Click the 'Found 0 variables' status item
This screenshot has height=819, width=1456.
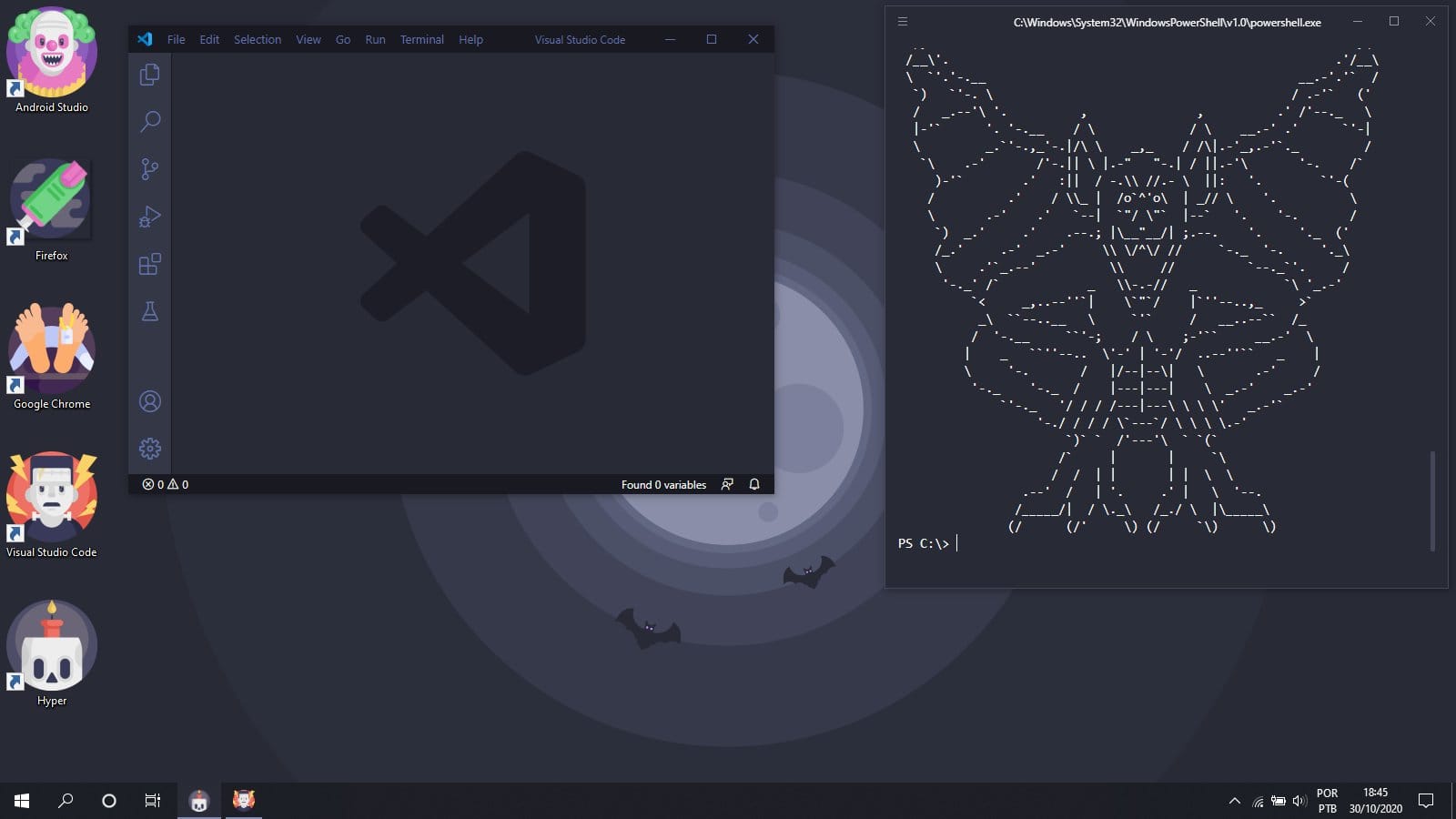click(663, 484)
